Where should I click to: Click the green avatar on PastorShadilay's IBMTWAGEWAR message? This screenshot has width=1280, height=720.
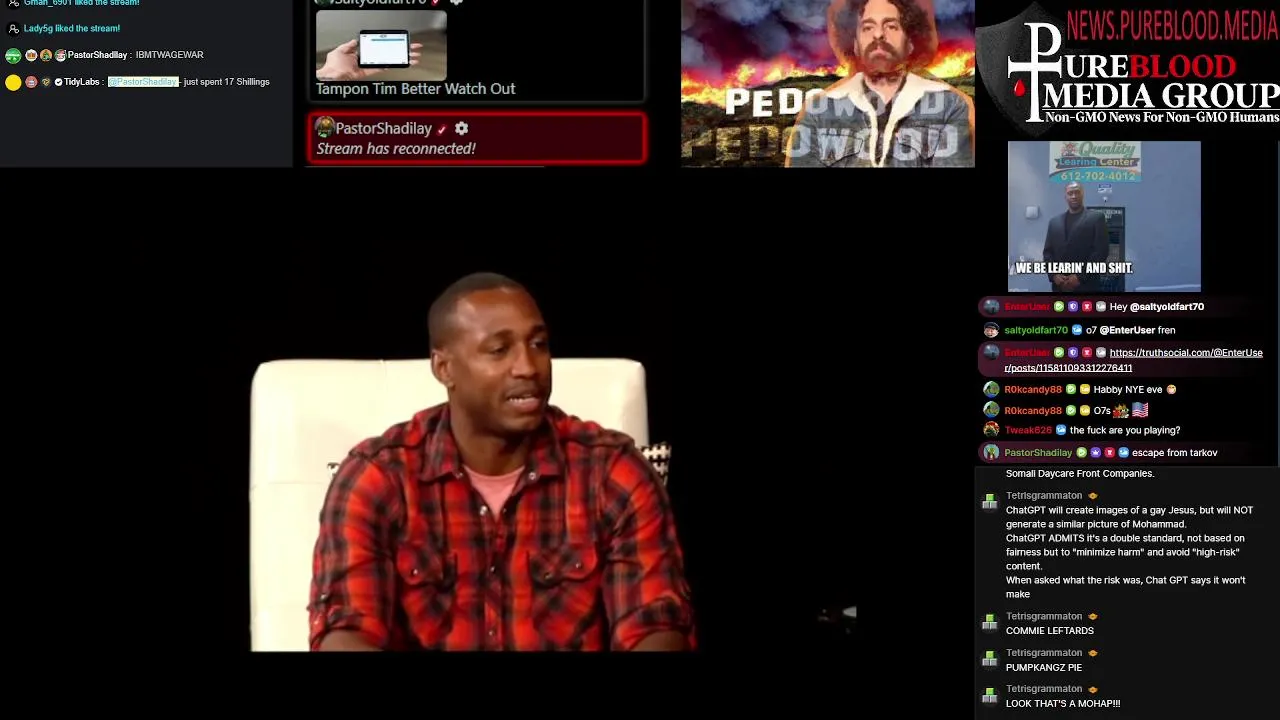click(13, 56)
